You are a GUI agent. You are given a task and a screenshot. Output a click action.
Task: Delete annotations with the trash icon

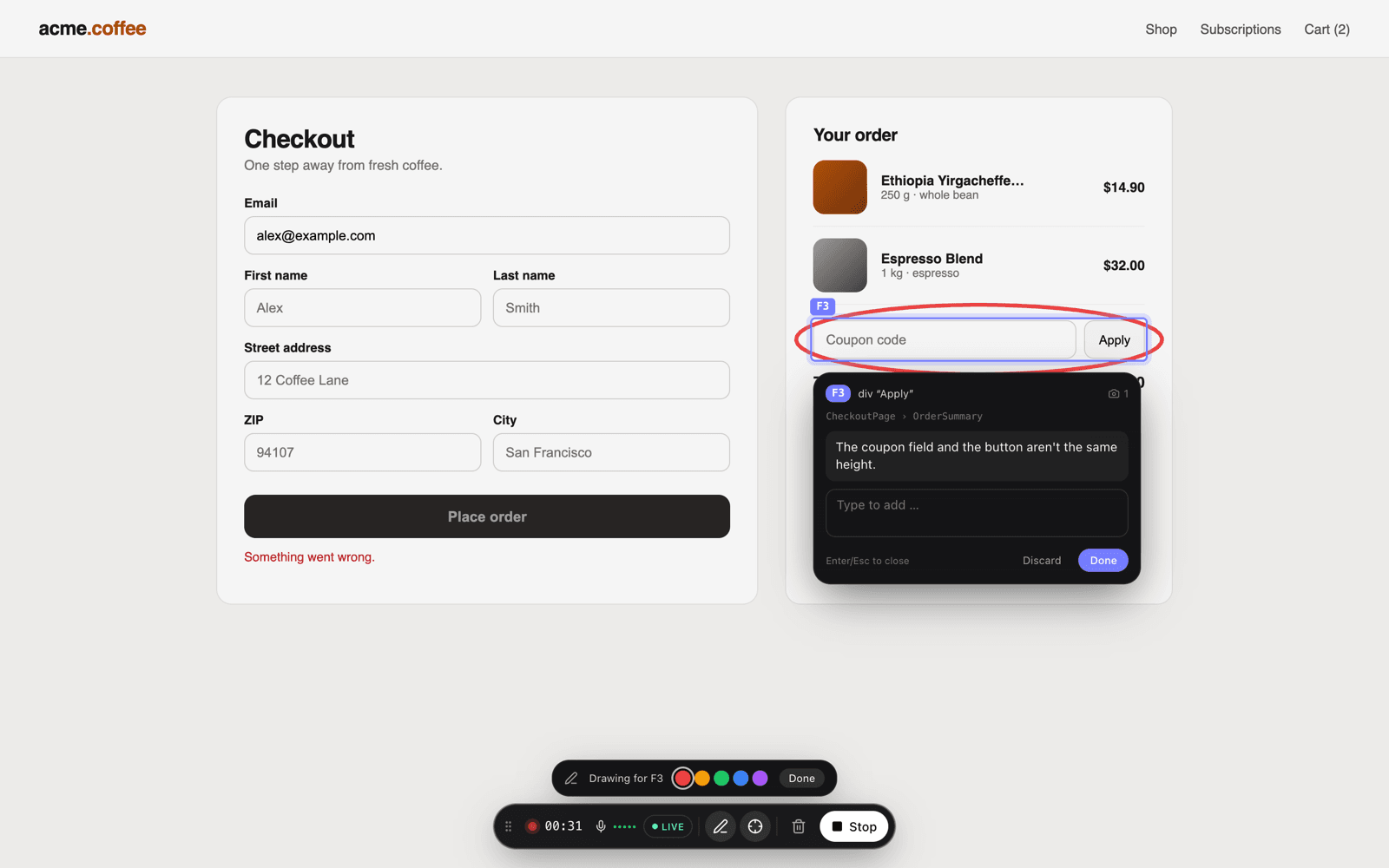[x=799, y=826]
